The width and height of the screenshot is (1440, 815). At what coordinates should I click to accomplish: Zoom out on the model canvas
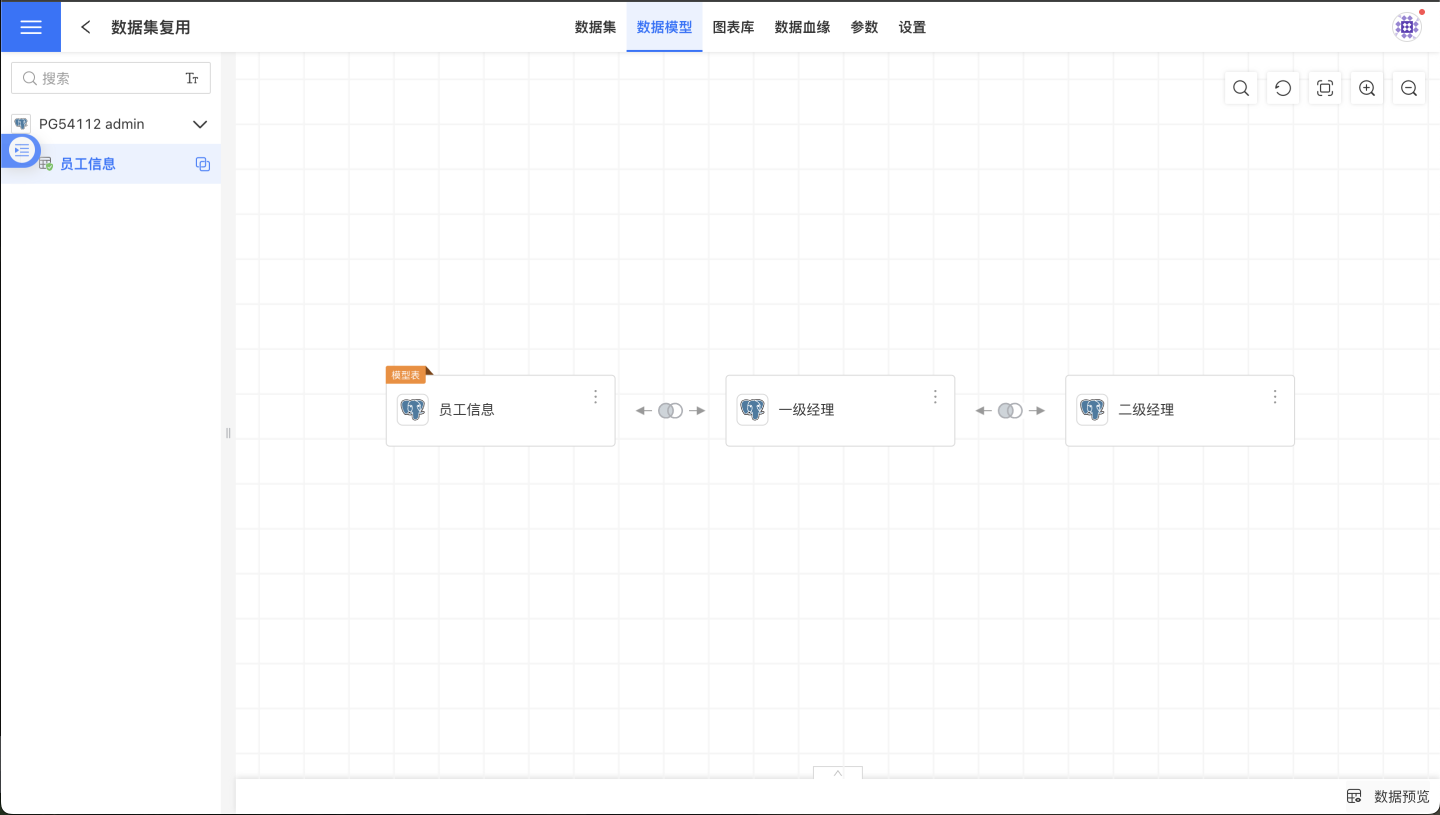pyautogui.click(x=1409, y=88)
